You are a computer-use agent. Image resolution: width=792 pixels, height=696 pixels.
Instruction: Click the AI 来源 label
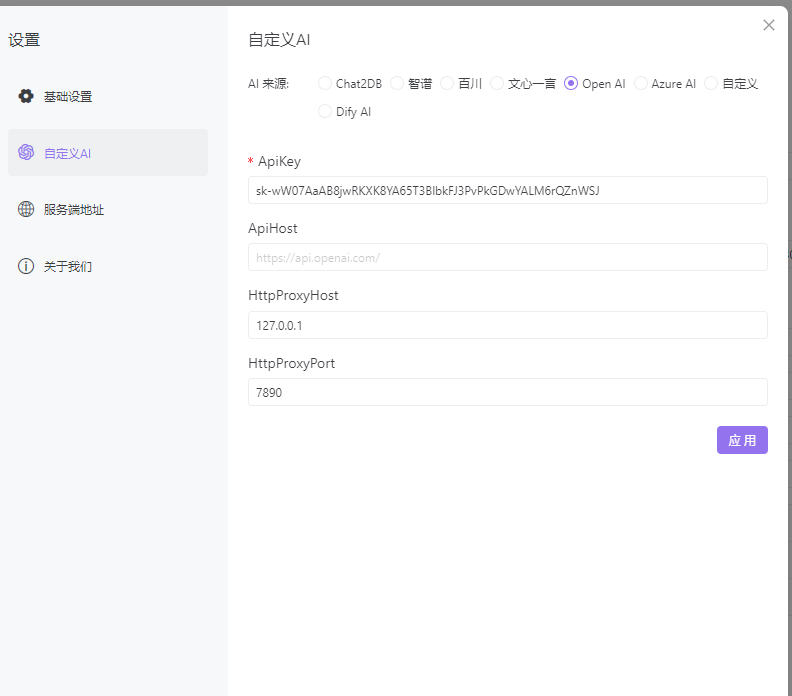(x=268, y=84)
